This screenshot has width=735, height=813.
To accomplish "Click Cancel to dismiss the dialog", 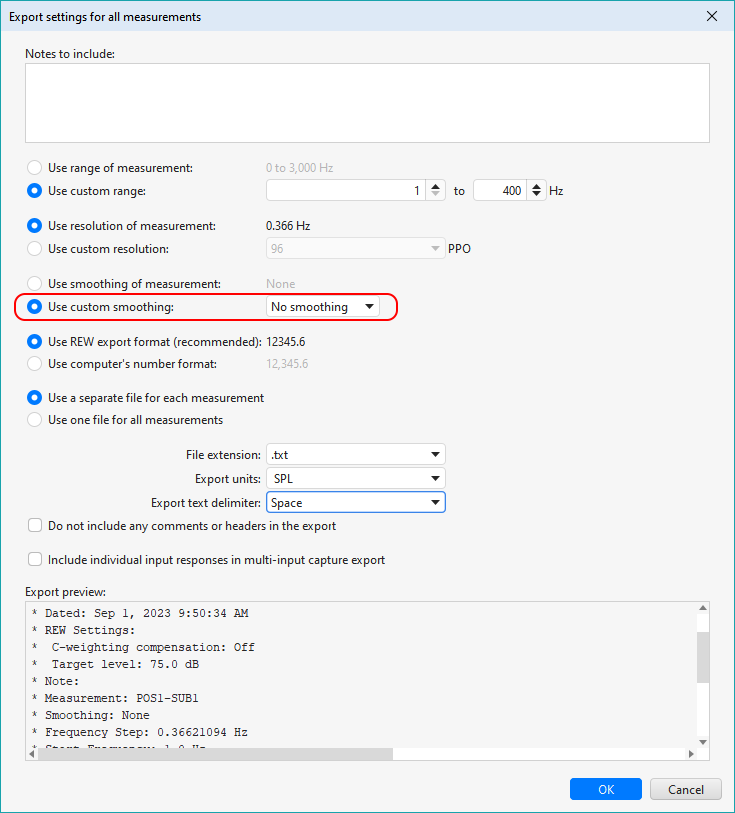I will tap(686, 789).
